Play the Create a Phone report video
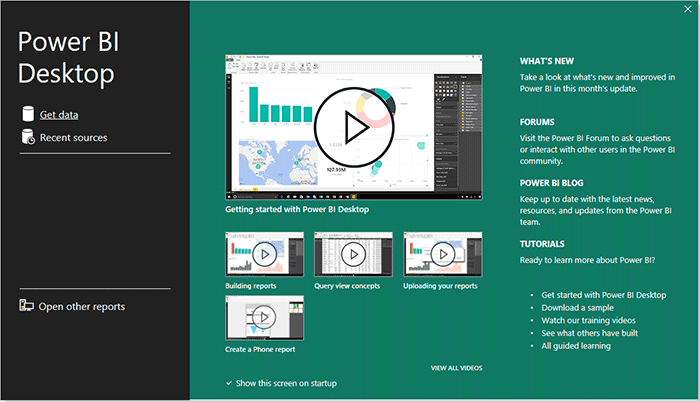 [265, 318]
